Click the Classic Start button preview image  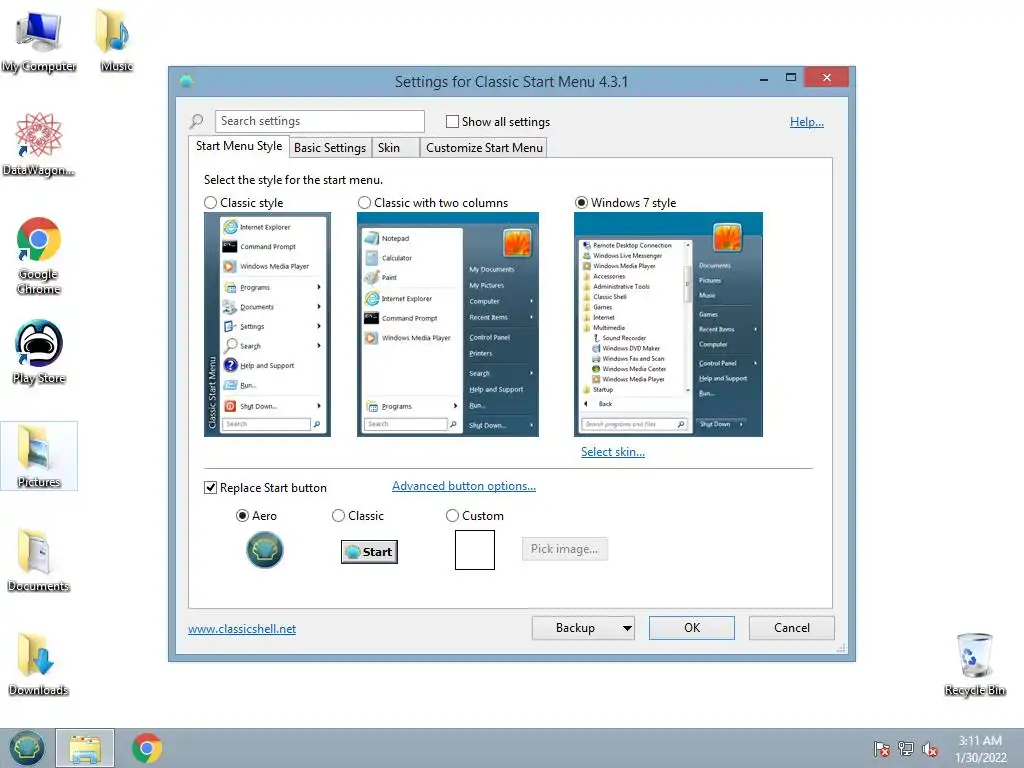point(369,552)
